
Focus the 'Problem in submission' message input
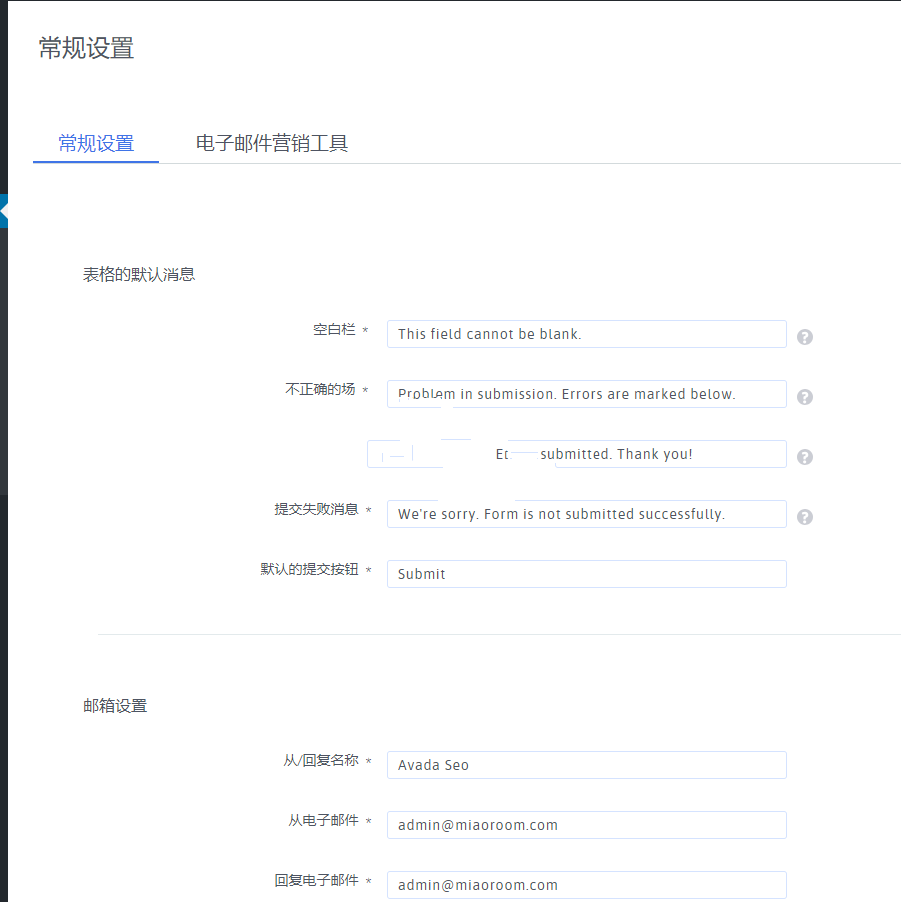pos(586,394)
